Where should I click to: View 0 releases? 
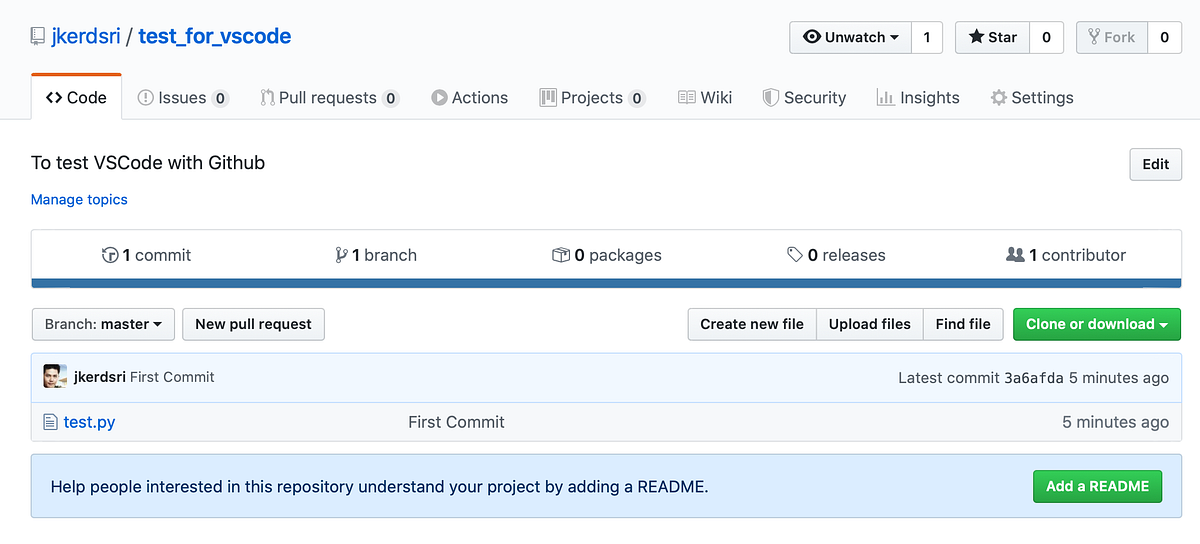(x=836, y=255)
